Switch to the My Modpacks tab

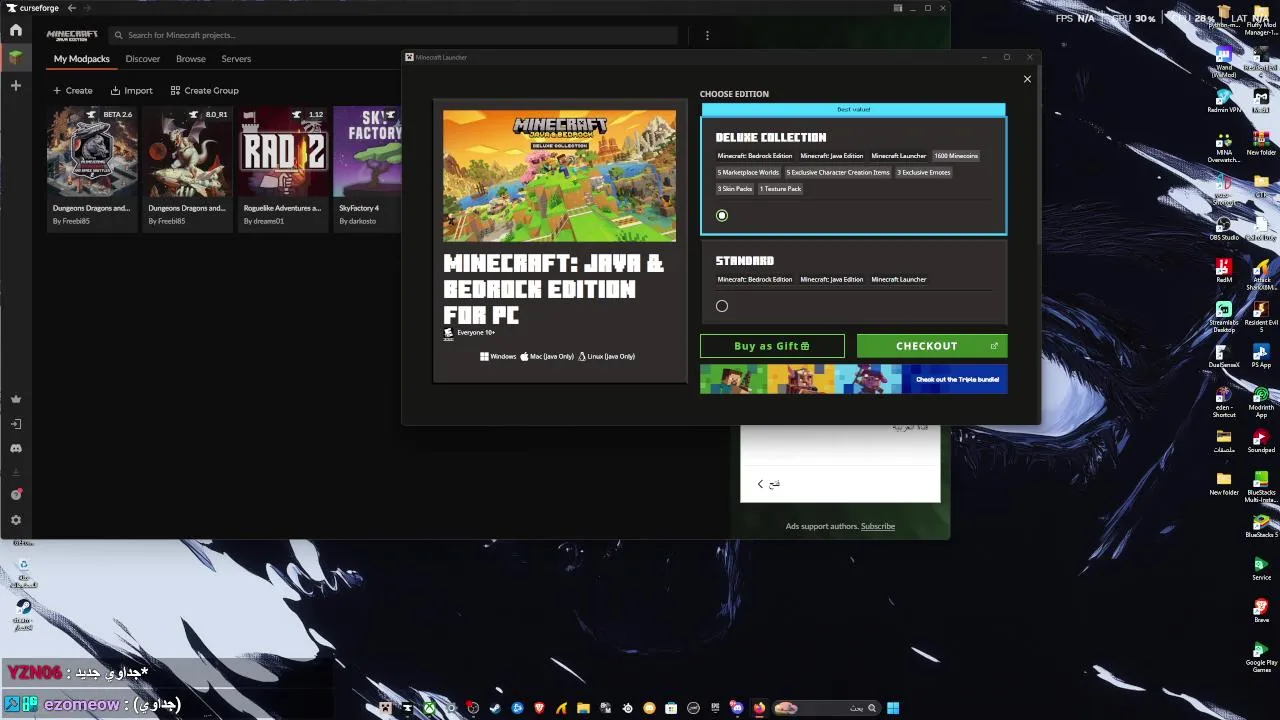[x=82, y=59]
